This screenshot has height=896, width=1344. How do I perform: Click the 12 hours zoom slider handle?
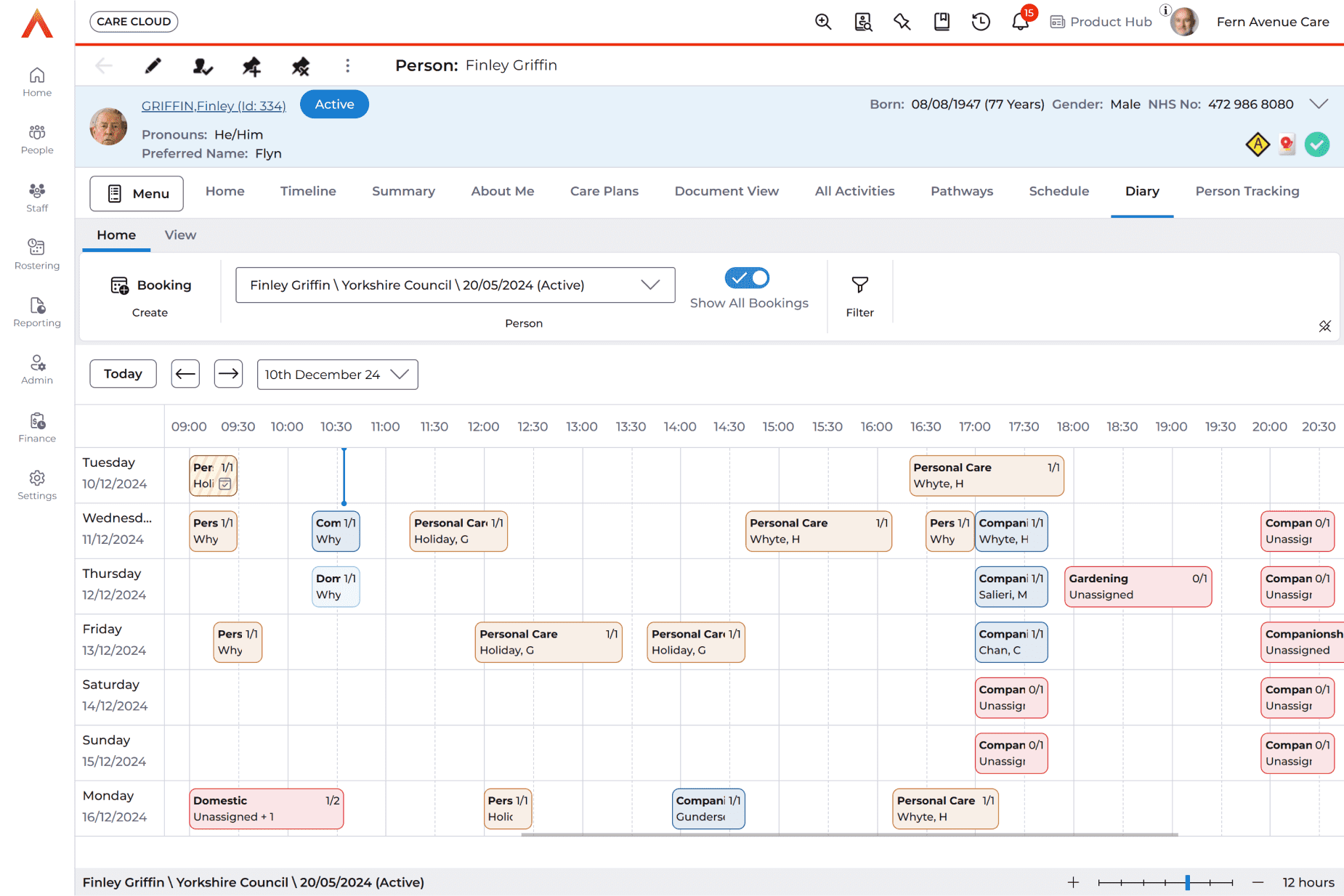pyautogui.click(x=1187, y=882)
